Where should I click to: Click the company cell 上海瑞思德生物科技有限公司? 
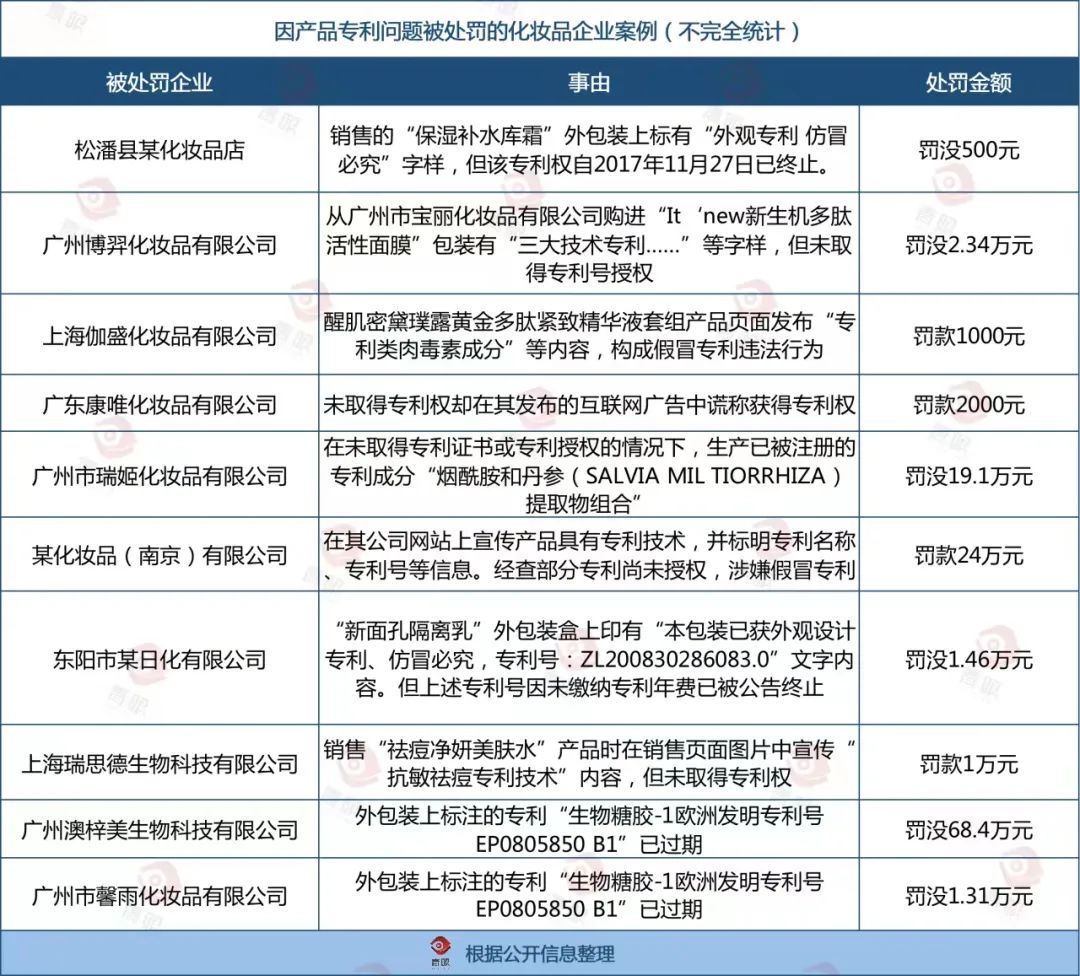159,763
